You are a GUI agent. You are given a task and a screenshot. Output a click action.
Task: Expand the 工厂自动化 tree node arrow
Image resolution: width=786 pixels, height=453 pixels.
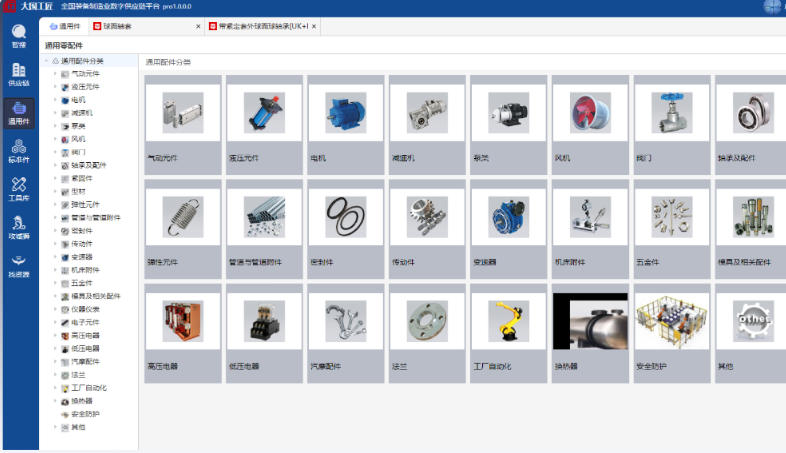[55, 387]
